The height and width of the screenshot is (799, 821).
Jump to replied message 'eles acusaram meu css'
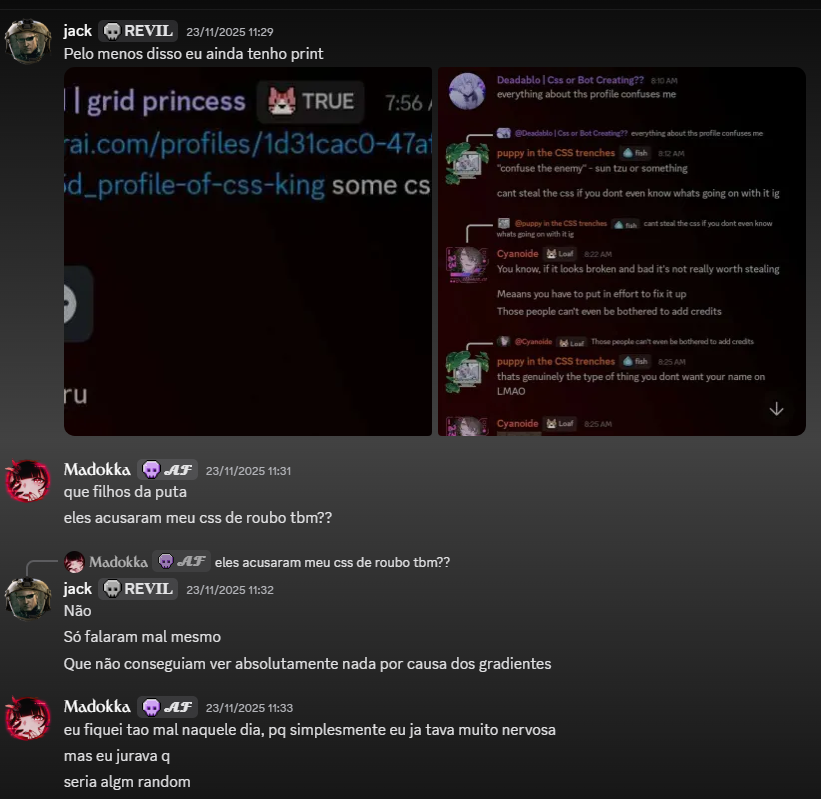tap(332, 562)
